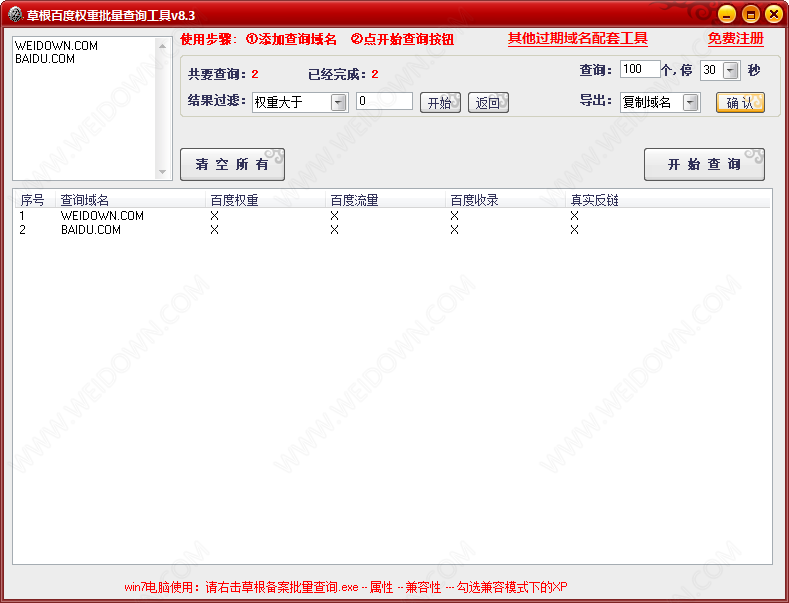This screenshot has height=603, width=789.
Task: Click the filter value field showing 0
Action: click(384, 101)
